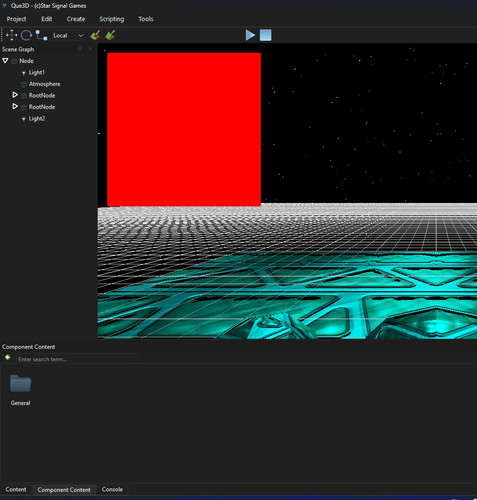Float the Scene Graph panel
The height and width of the screenshot is (500, 477).
point(80,49)
